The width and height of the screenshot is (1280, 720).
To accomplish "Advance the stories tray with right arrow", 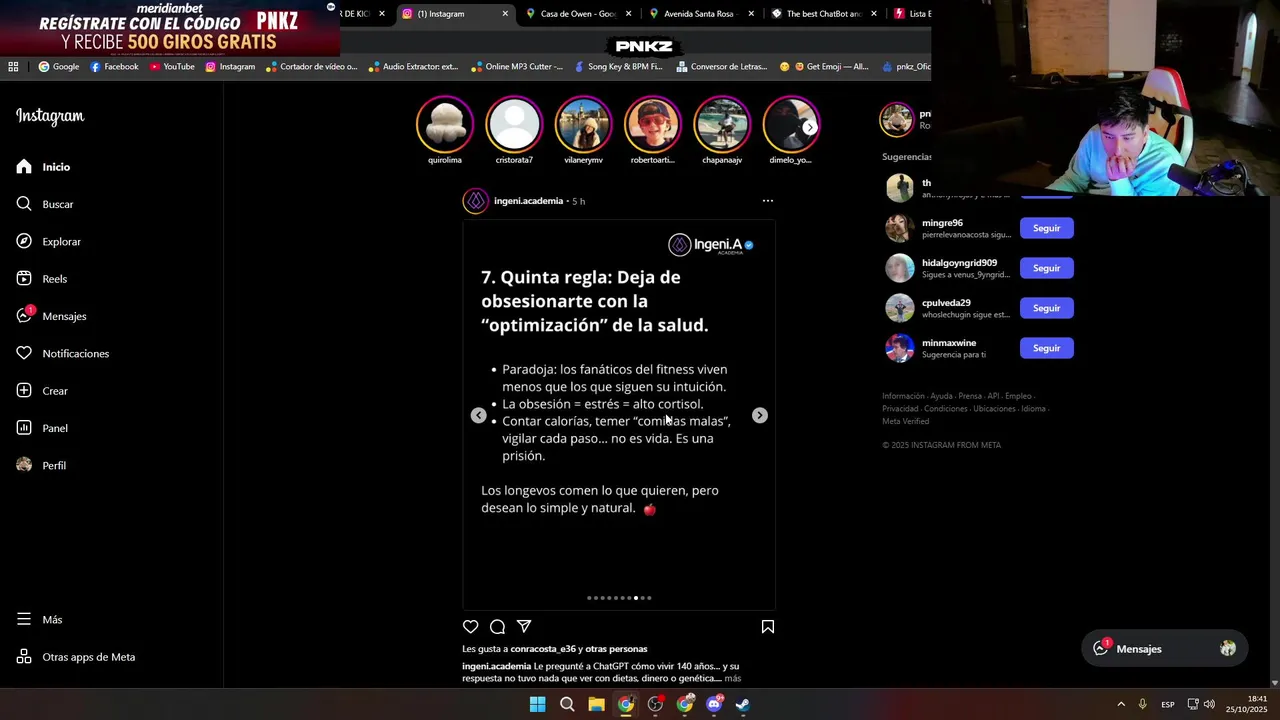I will 809,127.
